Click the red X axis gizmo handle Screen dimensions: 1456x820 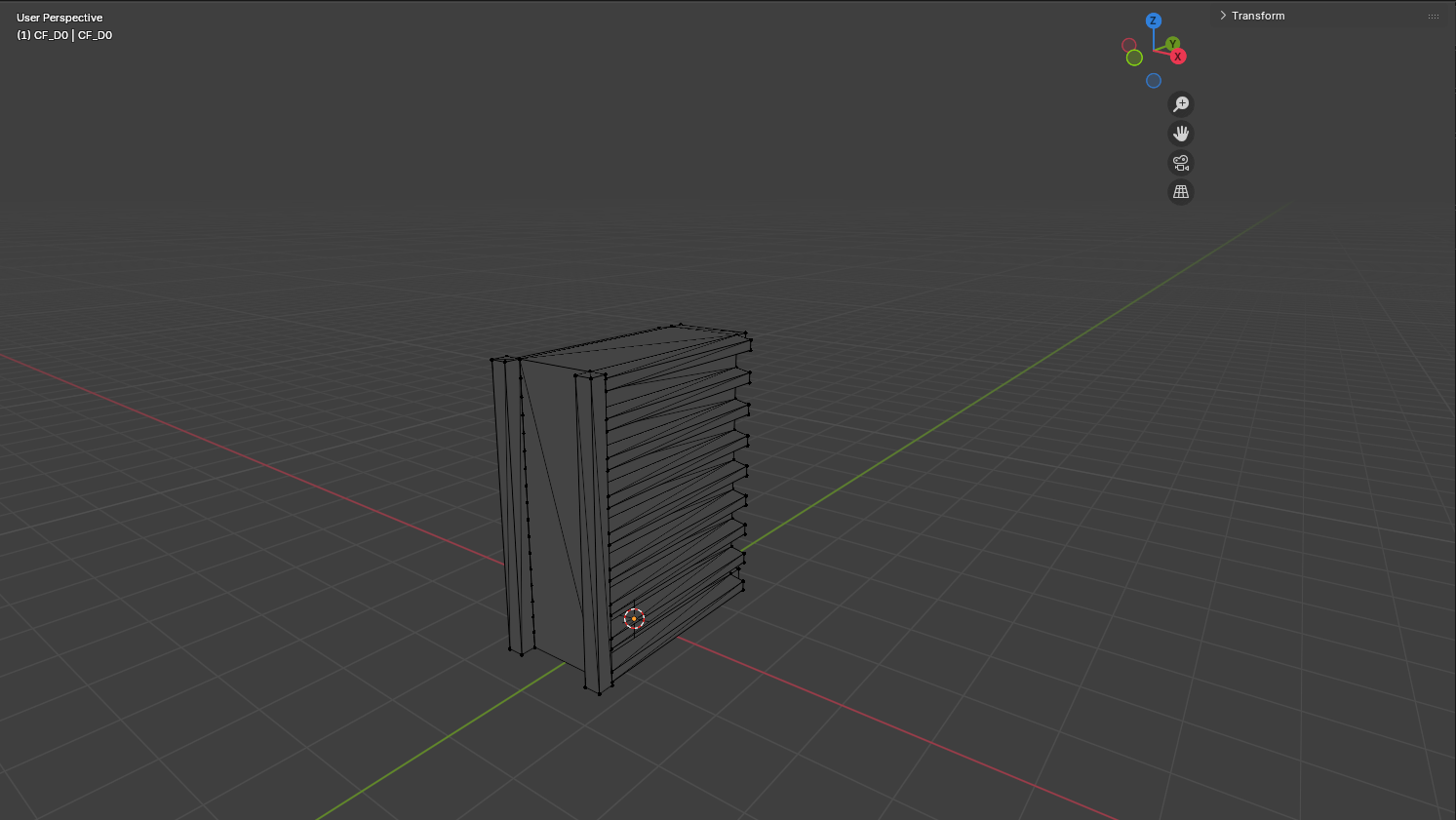(x=1178, y=57)
